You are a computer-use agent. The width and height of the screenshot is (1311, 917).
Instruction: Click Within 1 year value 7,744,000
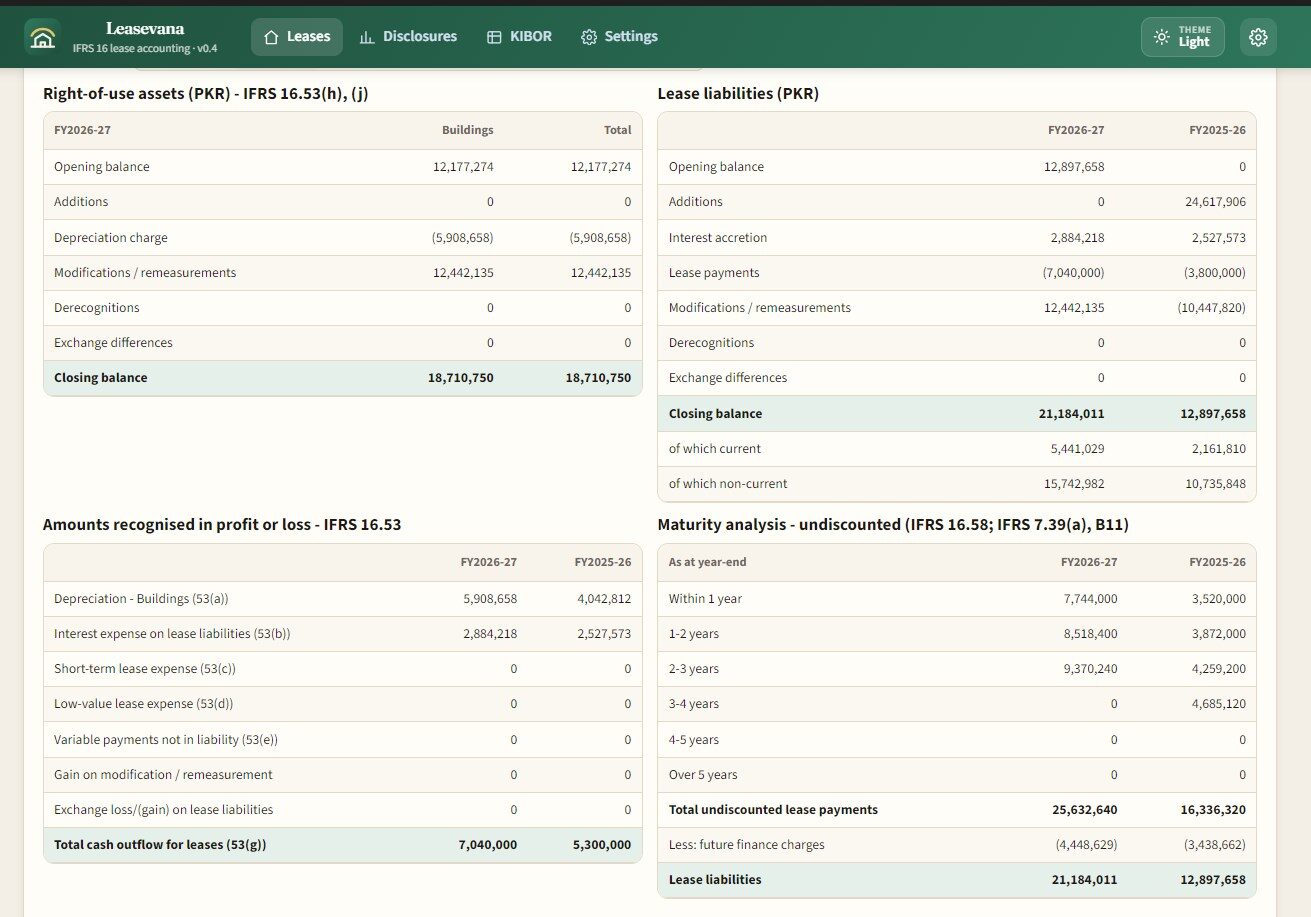coord(1090,599)
